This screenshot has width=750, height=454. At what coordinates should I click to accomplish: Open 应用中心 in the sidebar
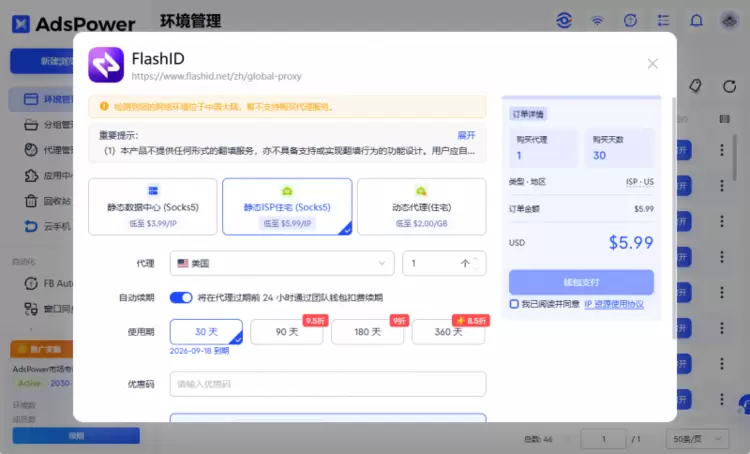coord(48,176)
